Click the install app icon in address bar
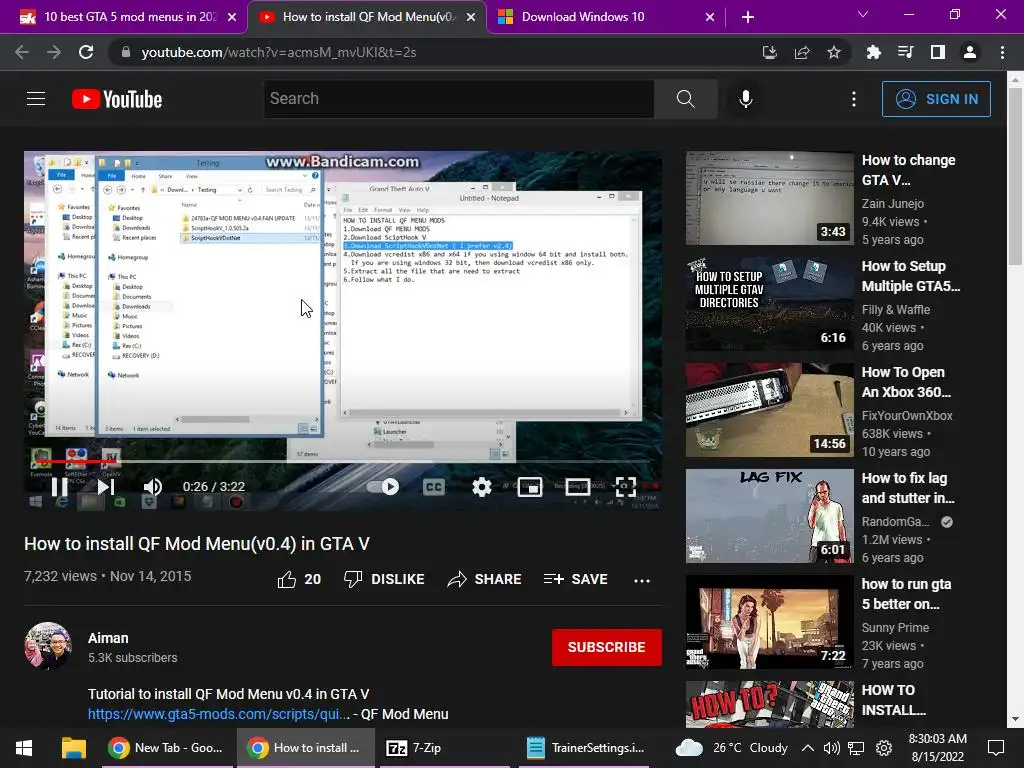1024x768 pixels. 769,52
